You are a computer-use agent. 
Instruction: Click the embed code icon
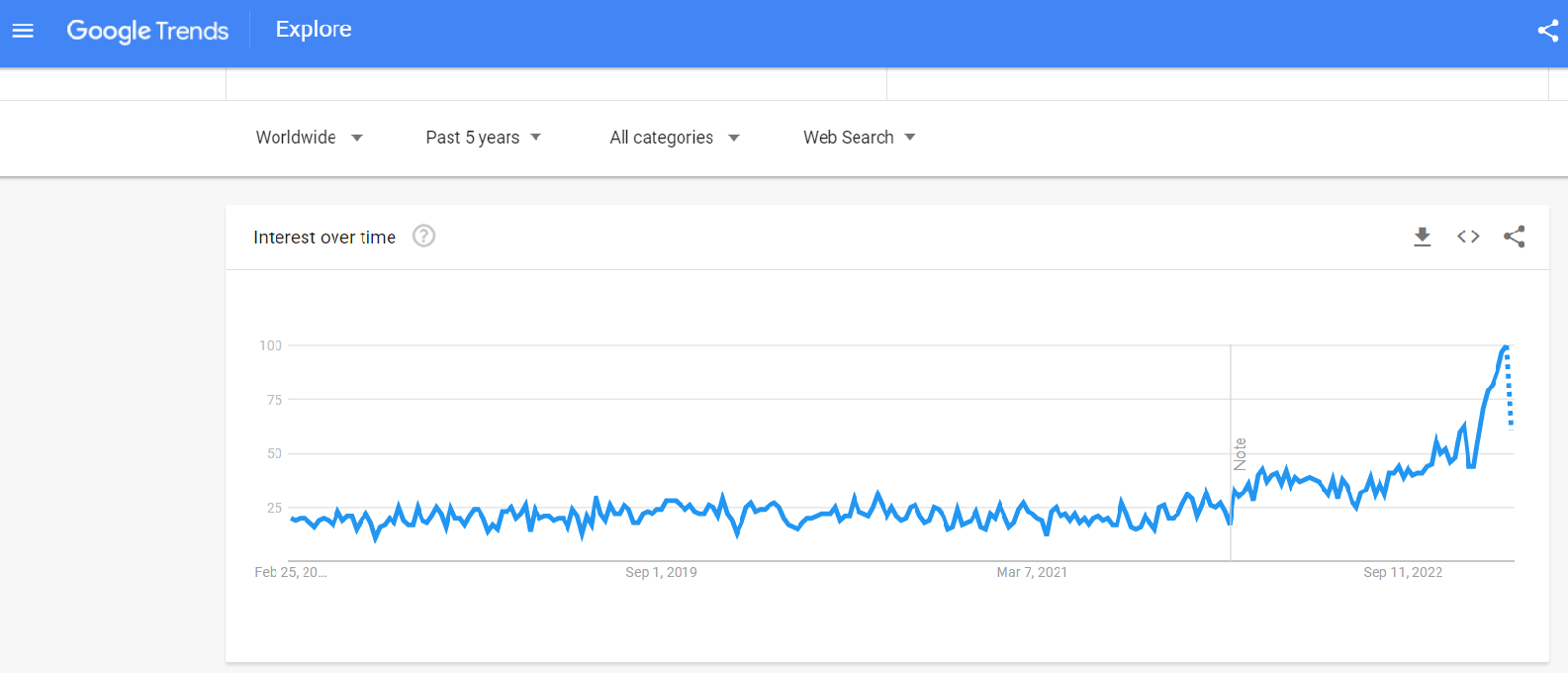[x=1468, y=237]
